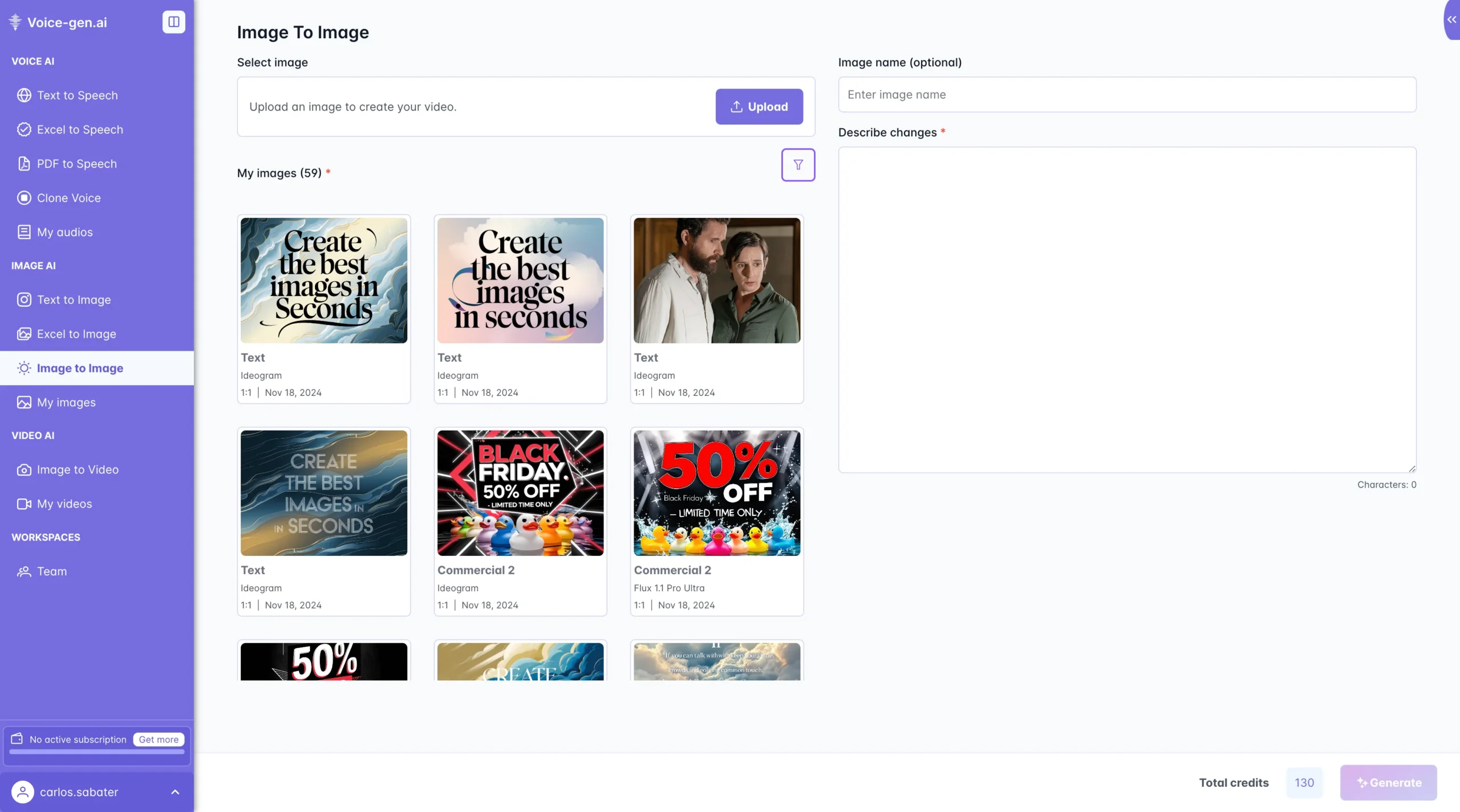The width and height of the screenshot is (1460, 812).
Task: Open My images in sidebar
Action: 66,403
